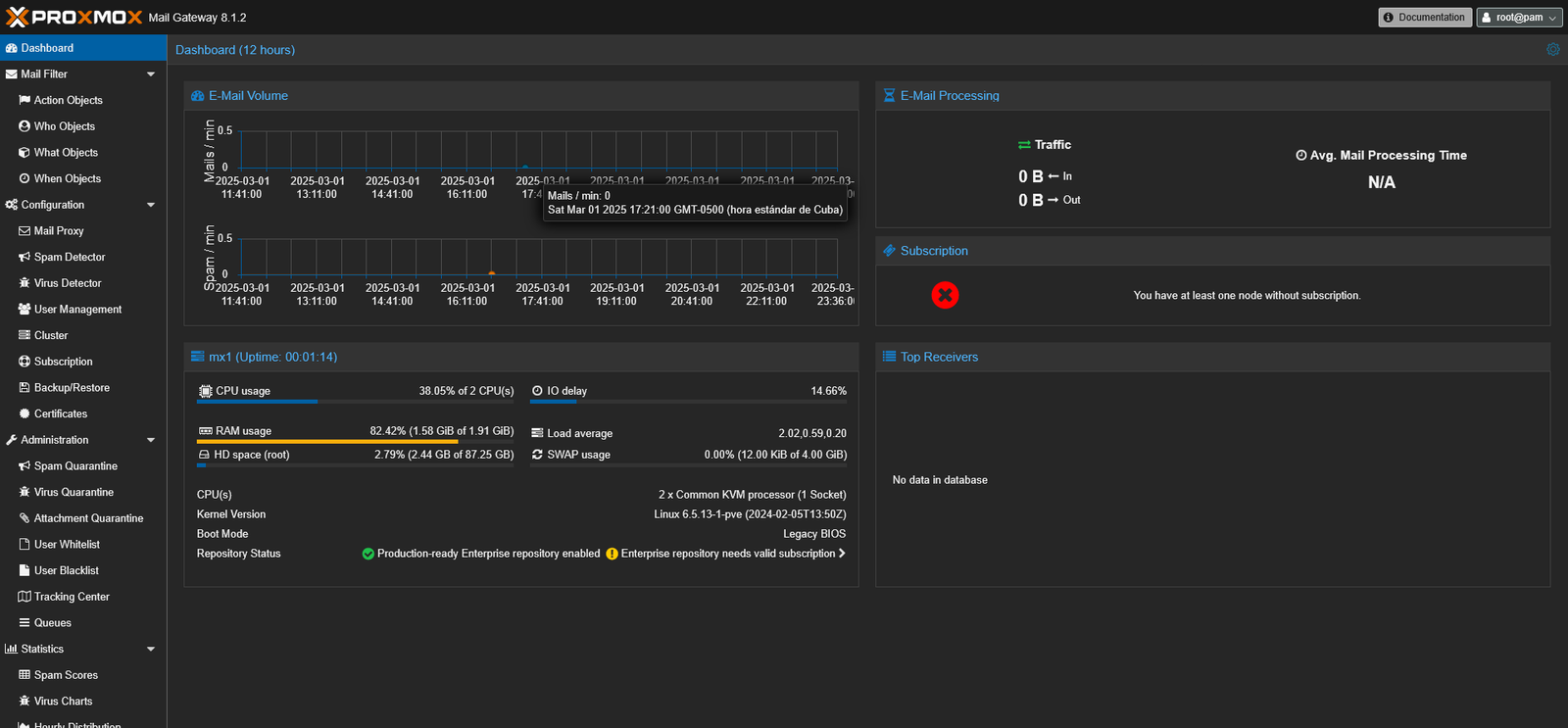Click the Attachment Quarantine paperclip icon
Screen dimensions: 1568x728
point(24,518)
